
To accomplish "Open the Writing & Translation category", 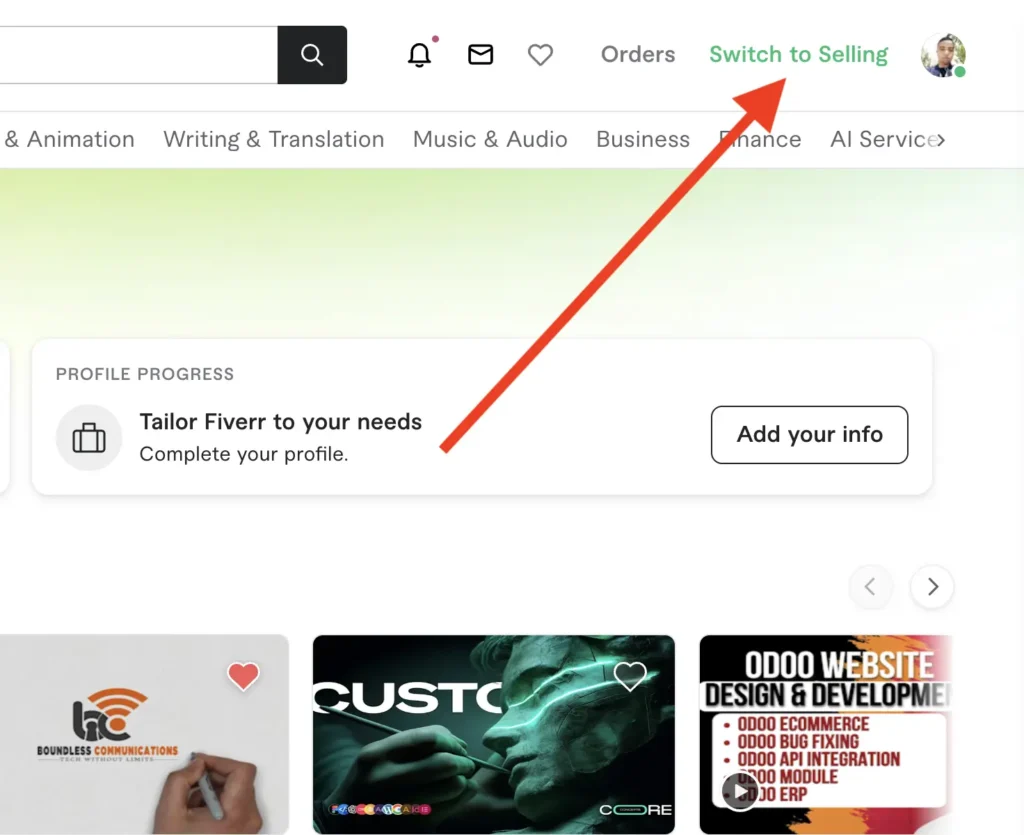I will point(274,139).
